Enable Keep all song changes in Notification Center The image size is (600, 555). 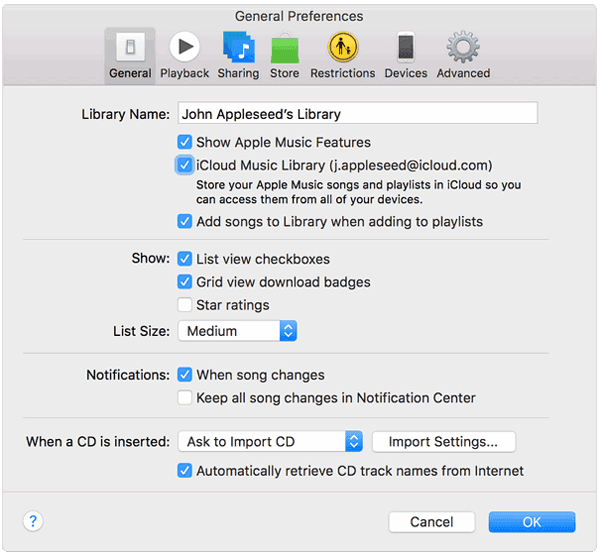pyautogui.click(x=184, y=397)
